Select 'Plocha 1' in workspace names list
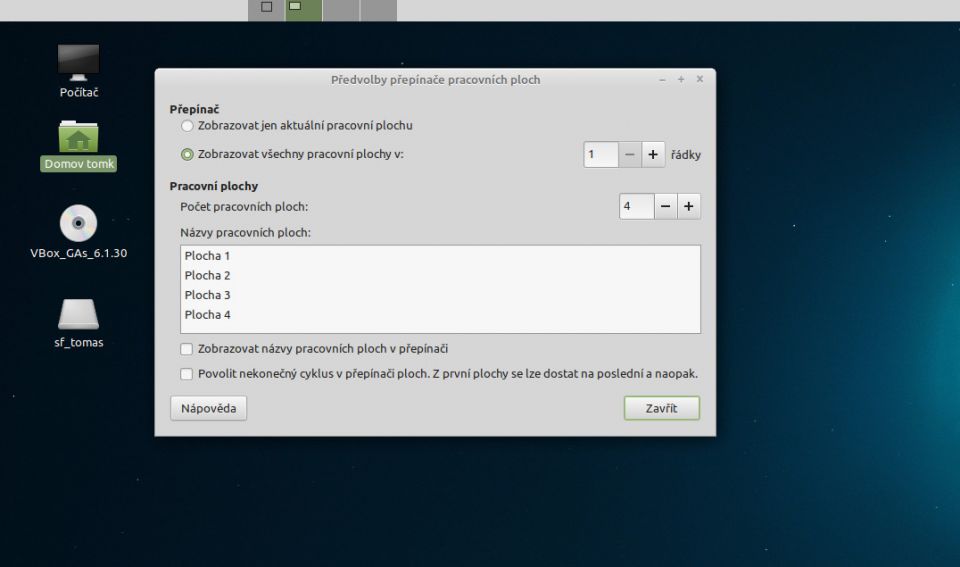Viewport: 960px width, 567px height. pyautogui.click(x=440, y=256)
